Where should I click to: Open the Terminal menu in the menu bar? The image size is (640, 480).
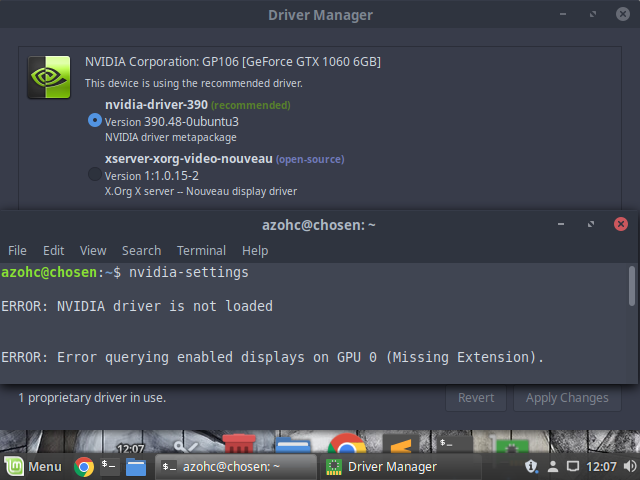[201, 251]
